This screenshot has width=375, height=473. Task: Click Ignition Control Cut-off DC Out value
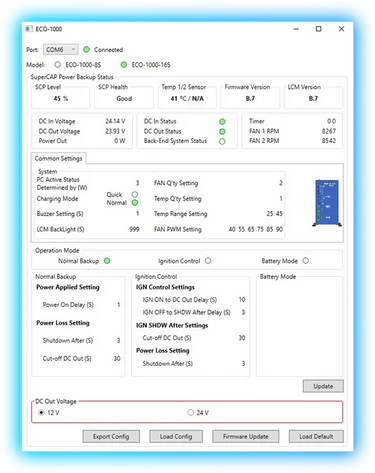pos(242,338)
